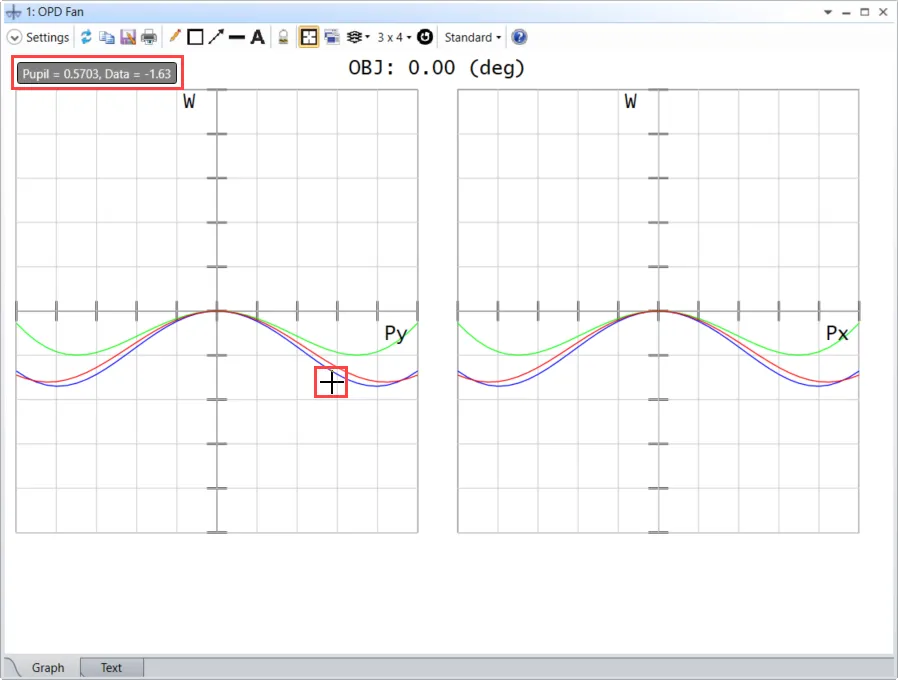Expand the Settings panel chevron
Screen dimensions: 898x680
point(14,37)
